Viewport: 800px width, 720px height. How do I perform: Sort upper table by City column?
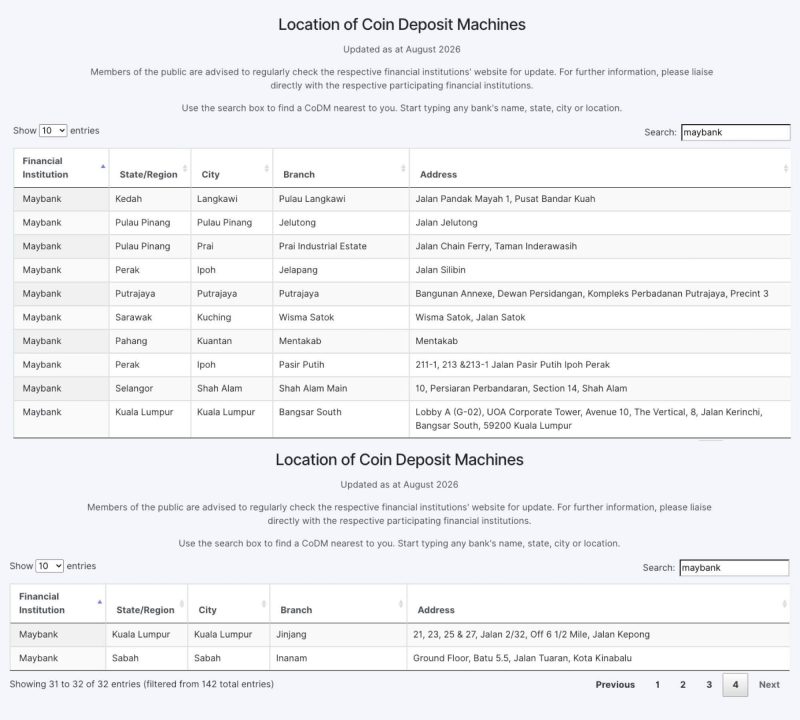coord(232,168)
